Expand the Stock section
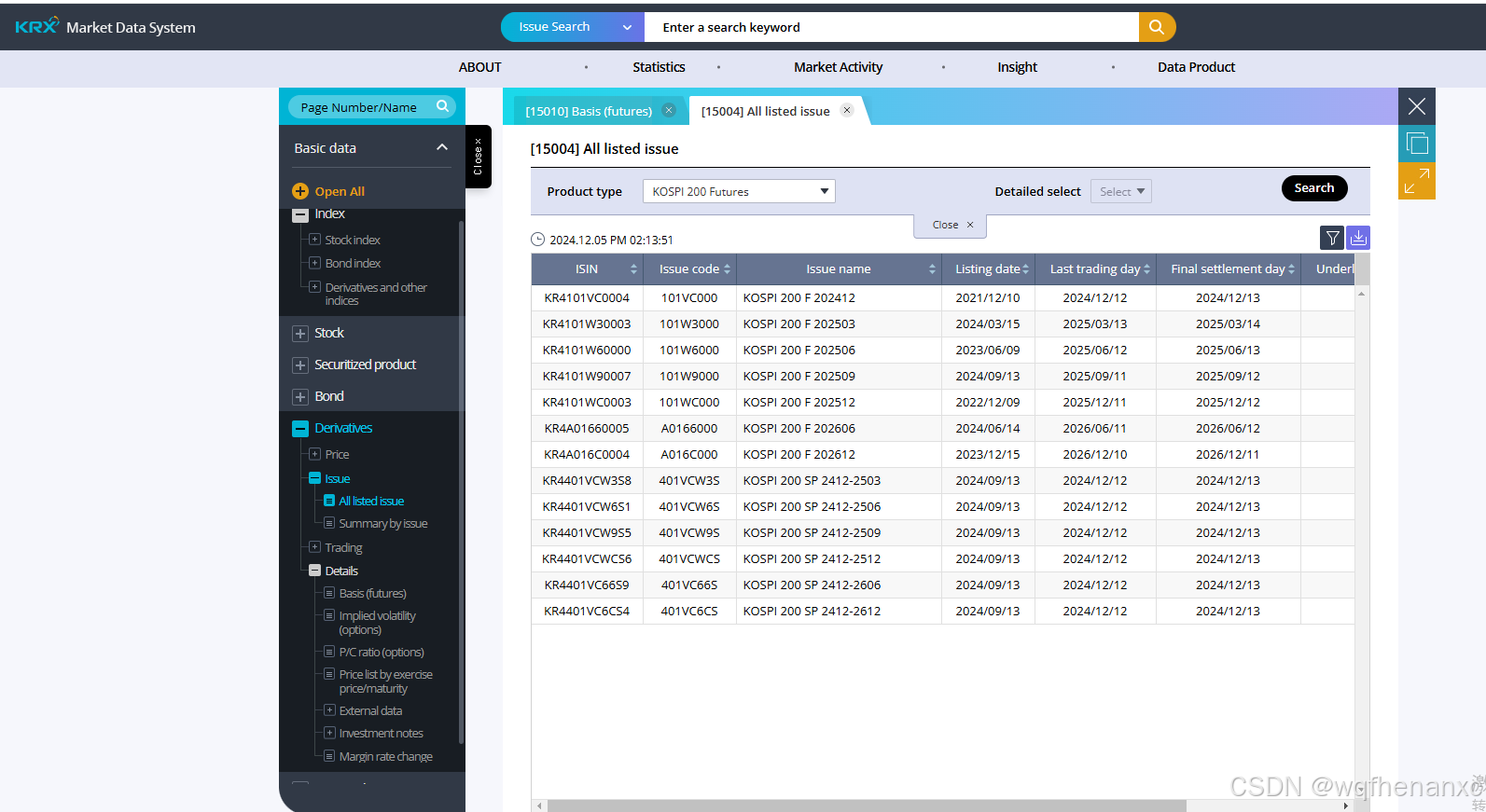The width and height of the screenshot is (1486, 812). pyautogui.click(x=300, y=334)
